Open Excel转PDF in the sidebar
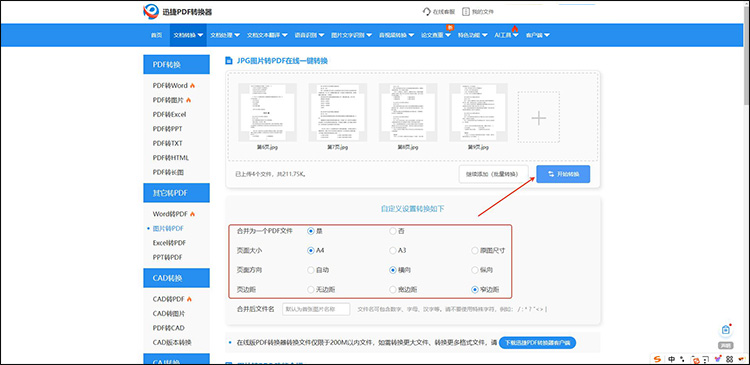 coord(169,243)
